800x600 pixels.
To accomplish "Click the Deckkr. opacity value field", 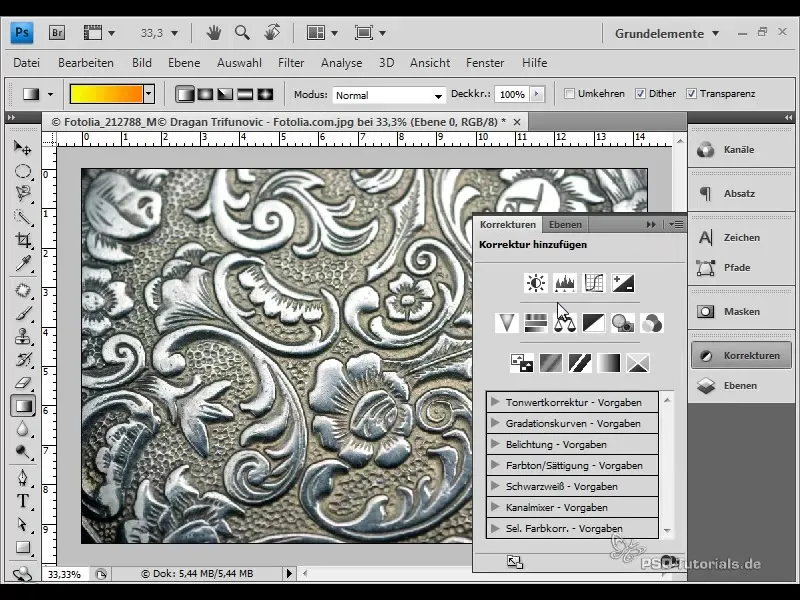I will 512,94.
